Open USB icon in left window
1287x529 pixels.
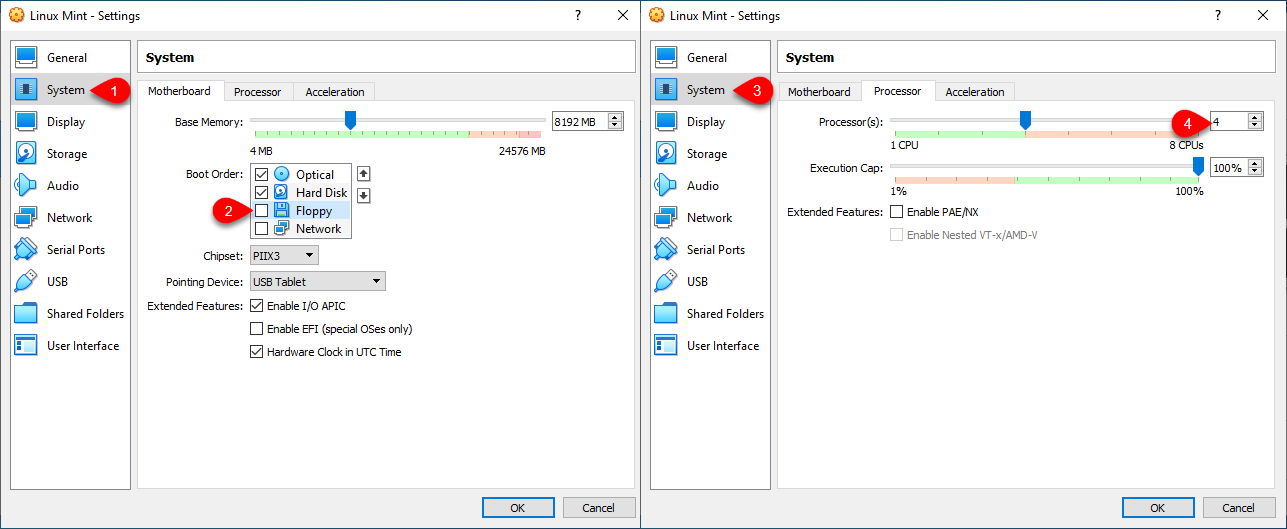click(x=27, y=282)
